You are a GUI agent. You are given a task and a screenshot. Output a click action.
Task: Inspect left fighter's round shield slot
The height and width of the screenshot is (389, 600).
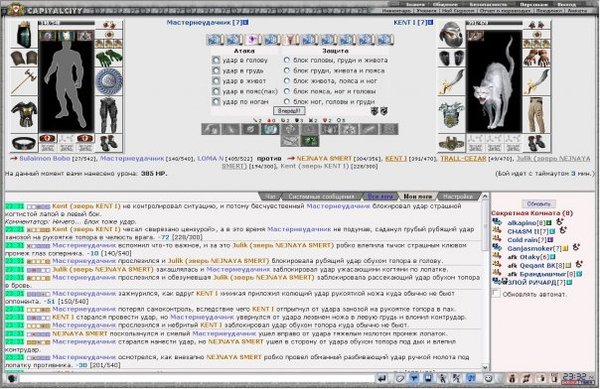click(x=109, y=81)
